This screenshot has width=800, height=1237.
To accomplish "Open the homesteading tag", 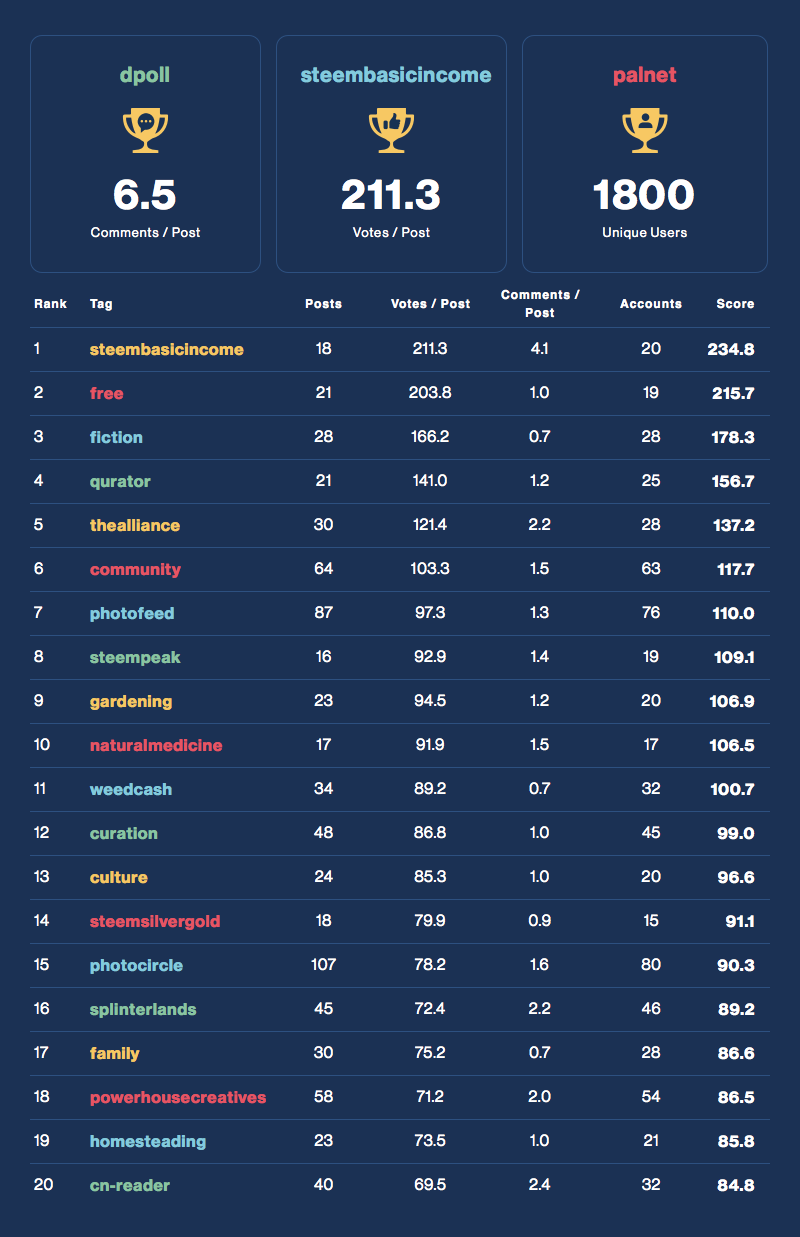I will pos(148,1141).
